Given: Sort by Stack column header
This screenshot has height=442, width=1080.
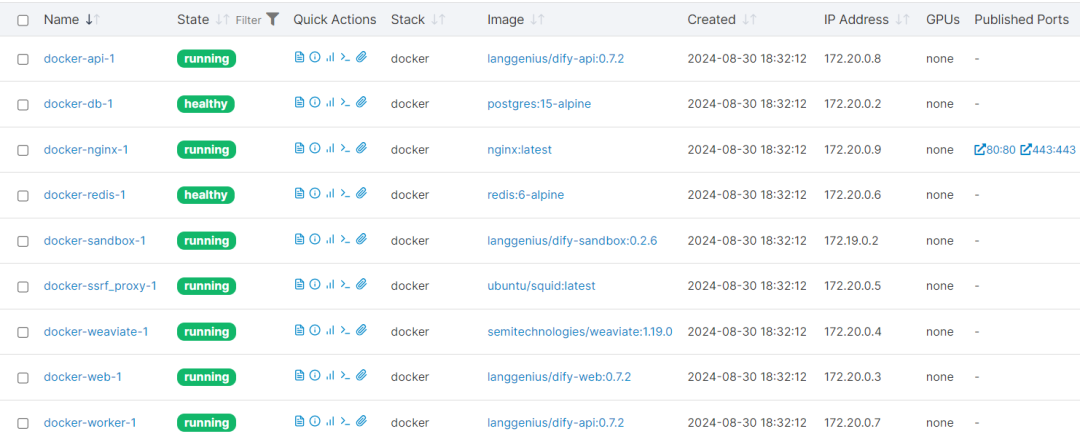Looking at the screenshot, I should tap(407, 19).
